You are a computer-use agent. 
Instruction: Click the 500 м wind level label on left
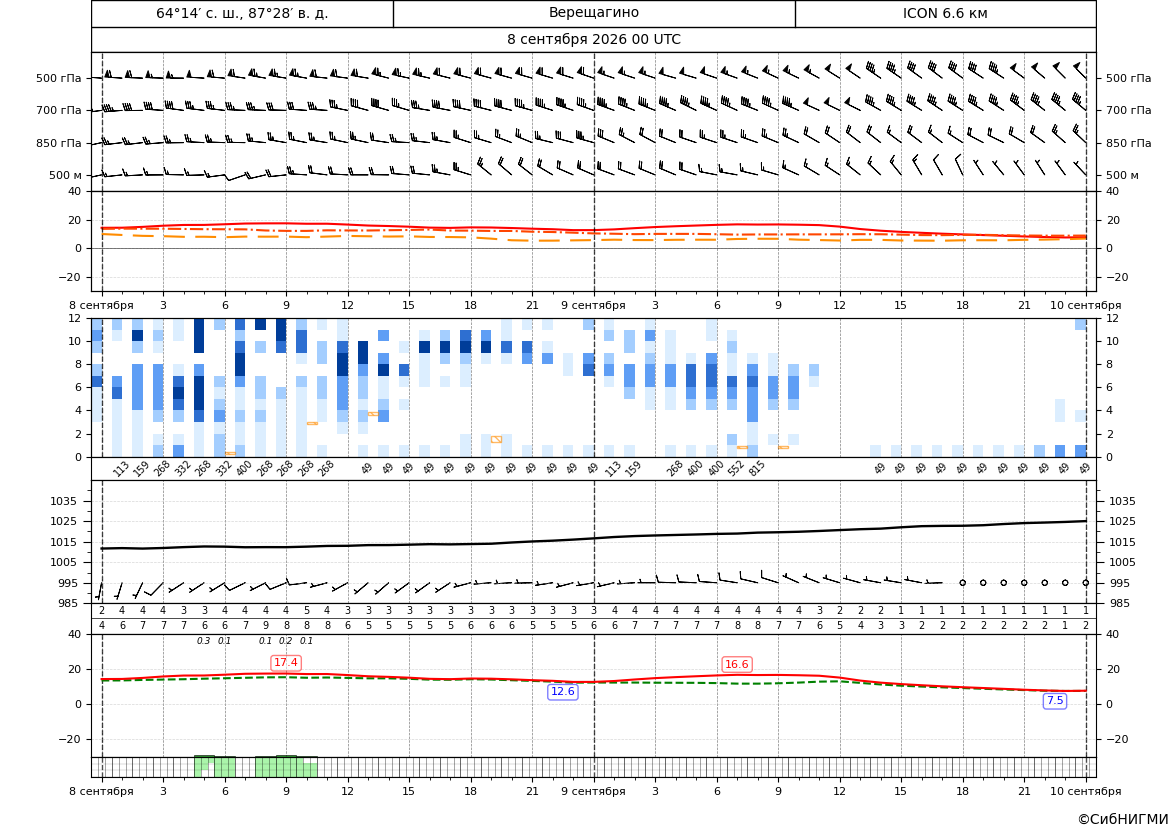point(66,175)
